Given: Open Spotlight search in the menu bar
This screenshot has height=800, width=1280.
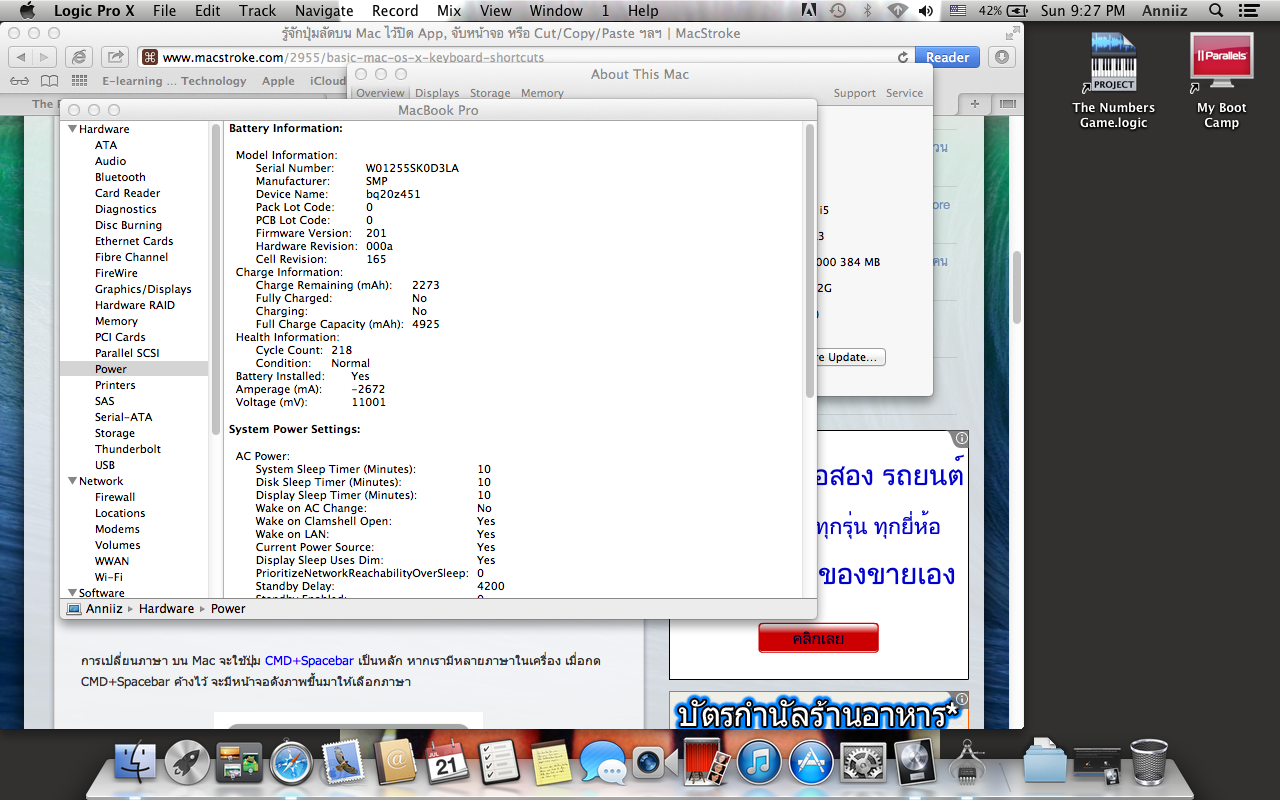Looking at the screenshot, I should (1216, 11).
